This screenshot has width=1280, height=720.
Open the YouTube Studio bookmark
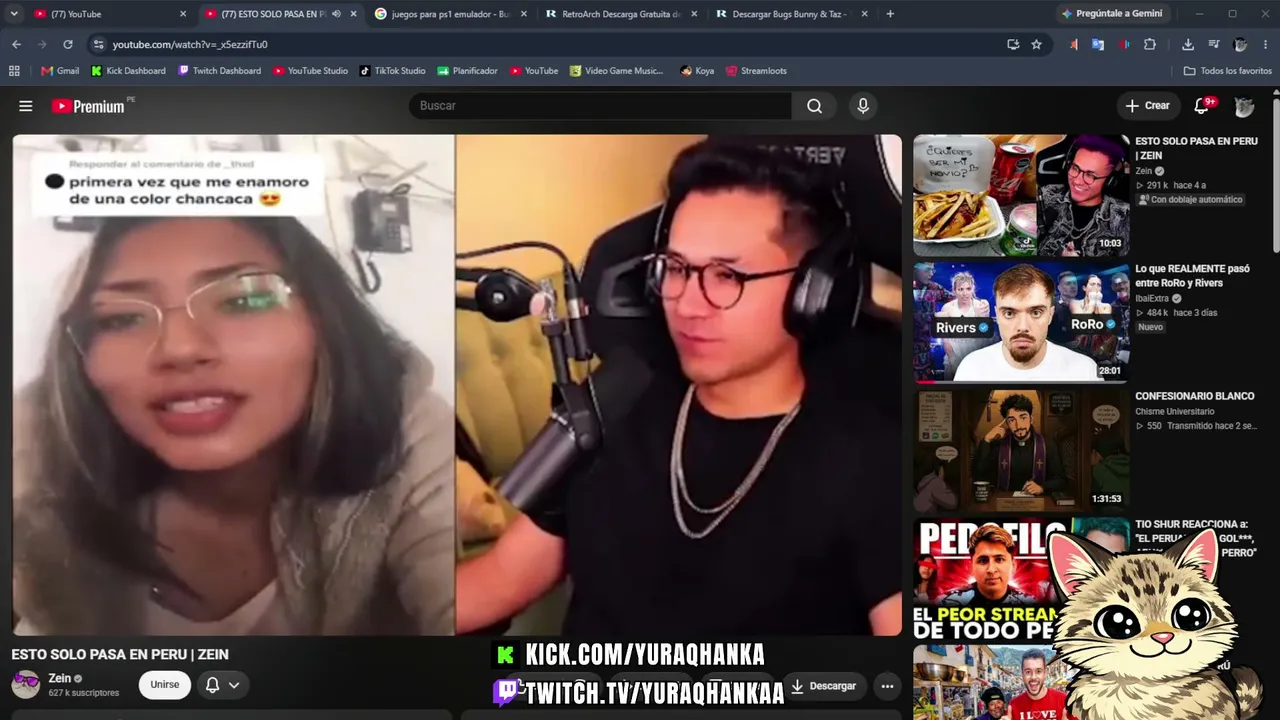click(x=310, y=71)
